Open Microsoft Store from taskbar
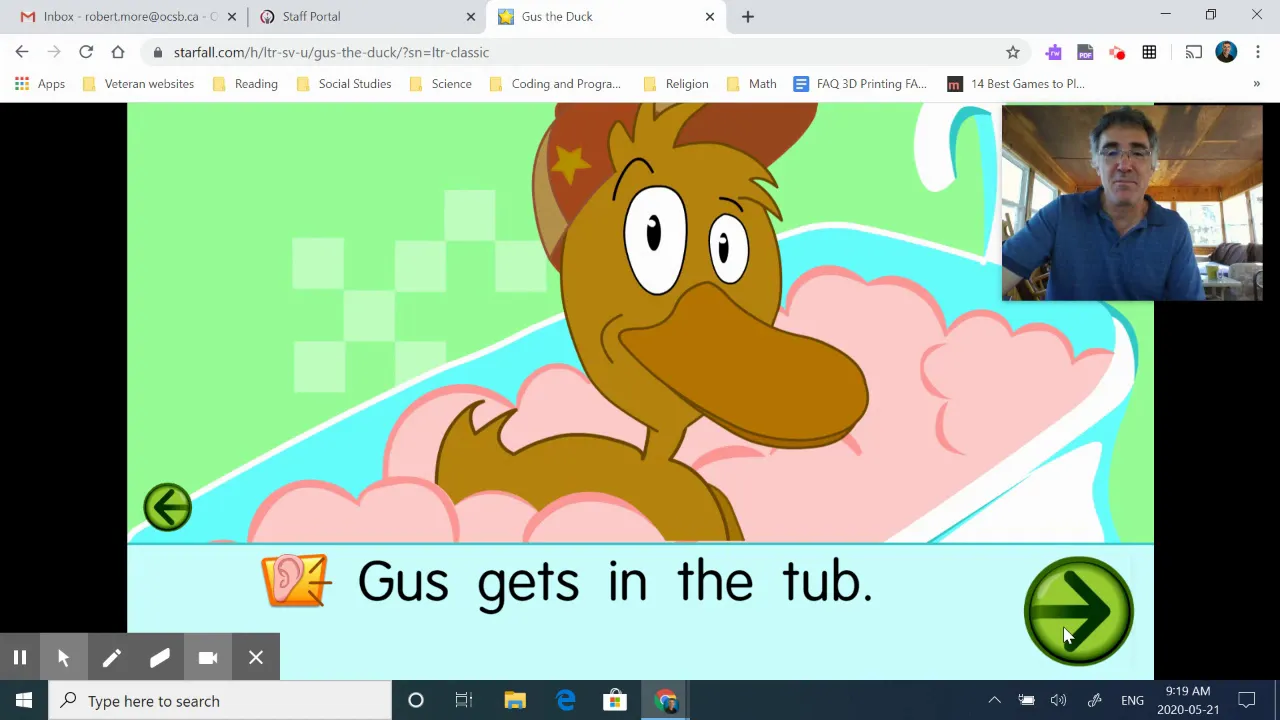This screenshot has height=720, width=1280. (x=615, y=701)
